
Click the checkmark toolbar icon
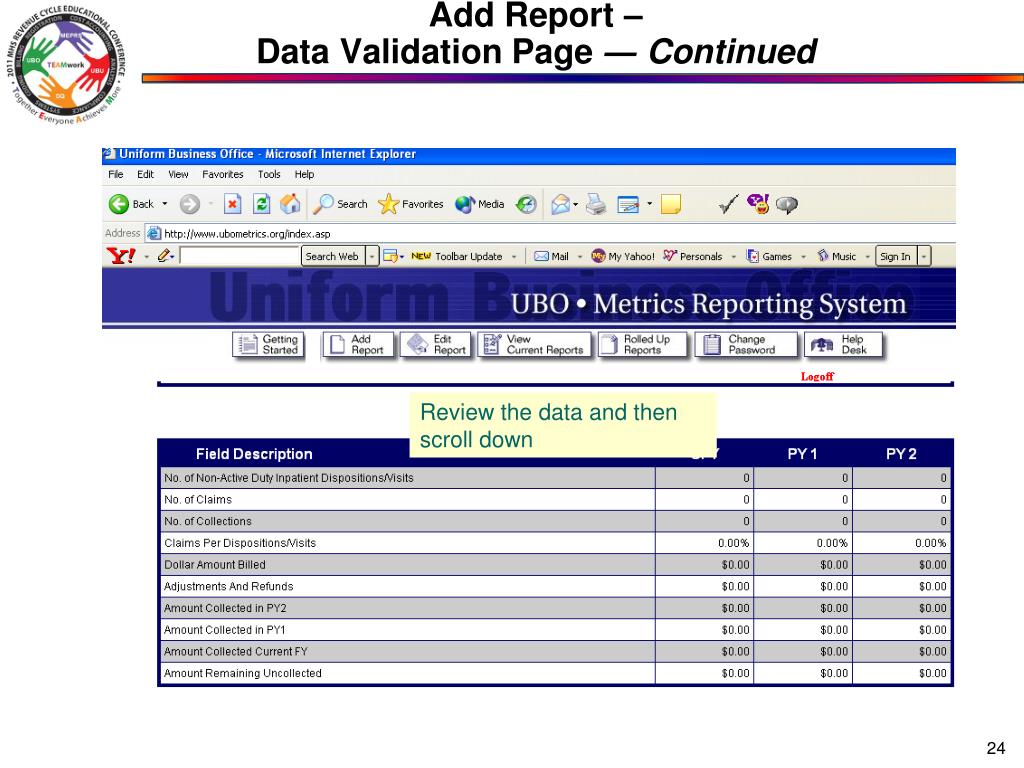(728, 204)
